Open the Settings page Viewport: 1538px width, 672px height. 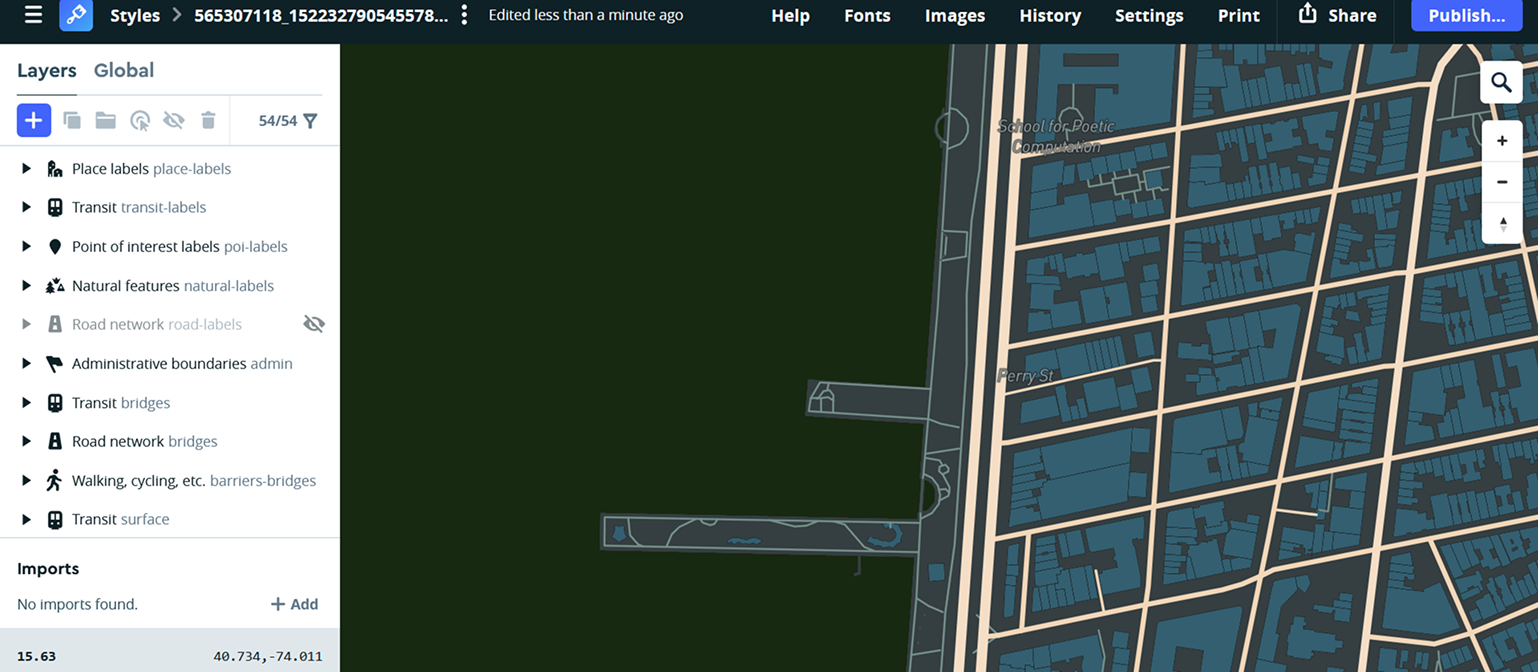[x=1148, y=15]
